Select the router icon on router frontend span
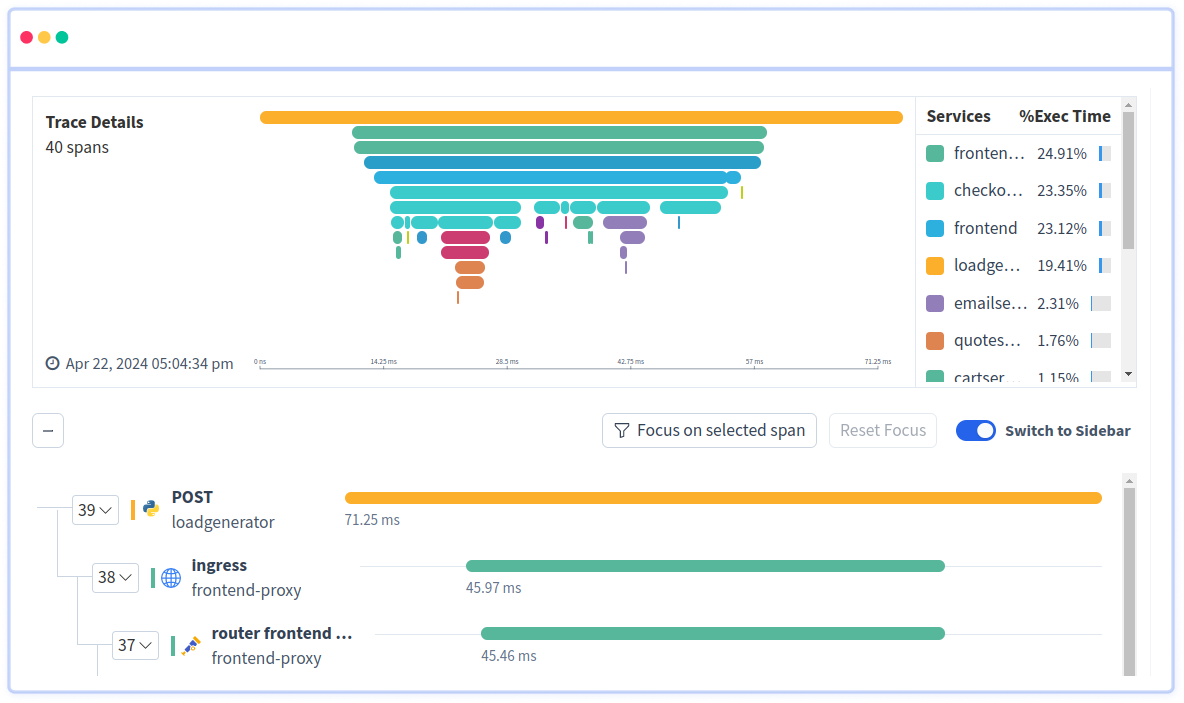The image size is (1184, 703). pos(190,645)
